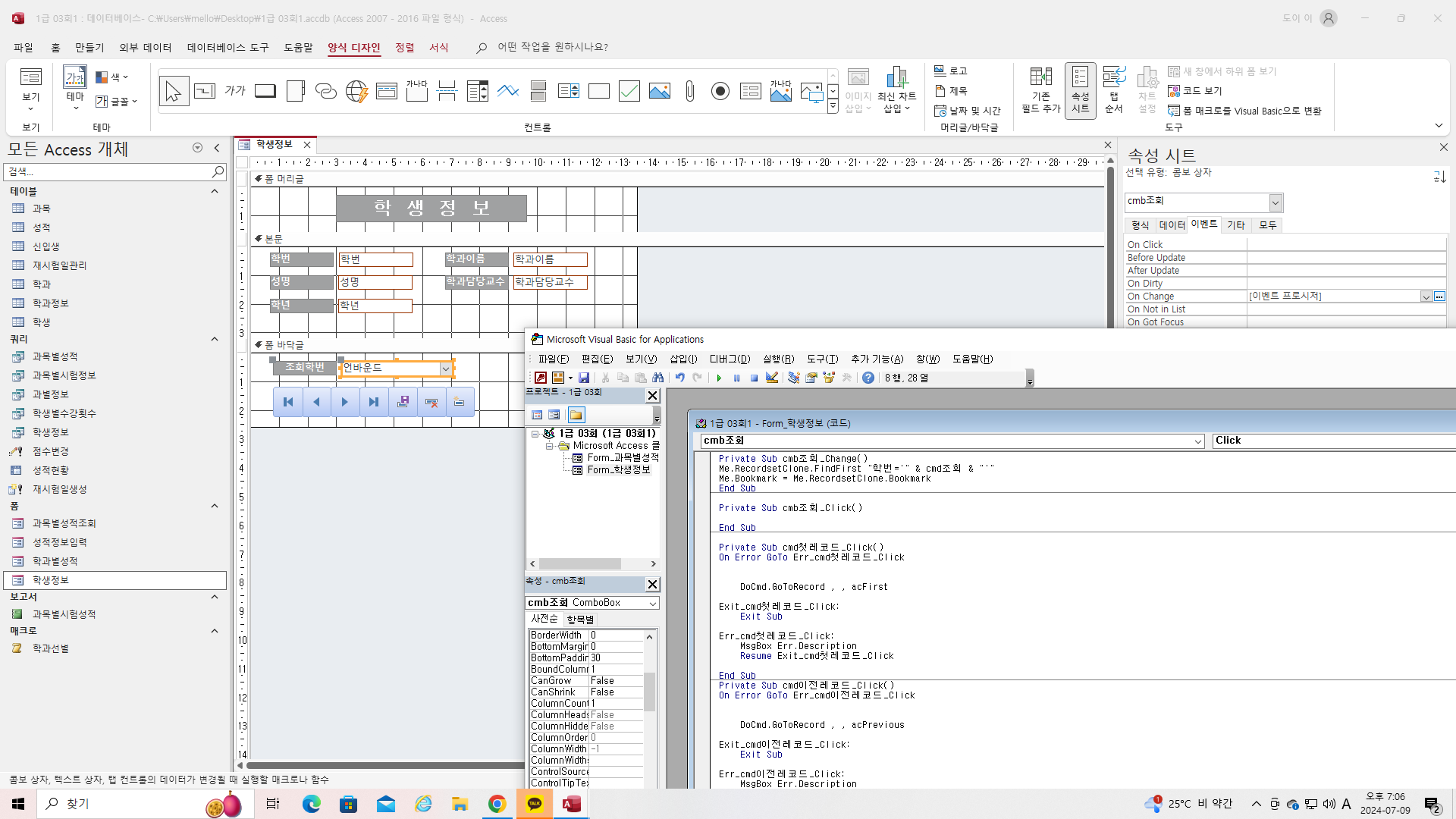The width and height of the screenshot is (1456, 819).
Task: Select the attachment paperclip control
Action: click(x=689, y=91)
